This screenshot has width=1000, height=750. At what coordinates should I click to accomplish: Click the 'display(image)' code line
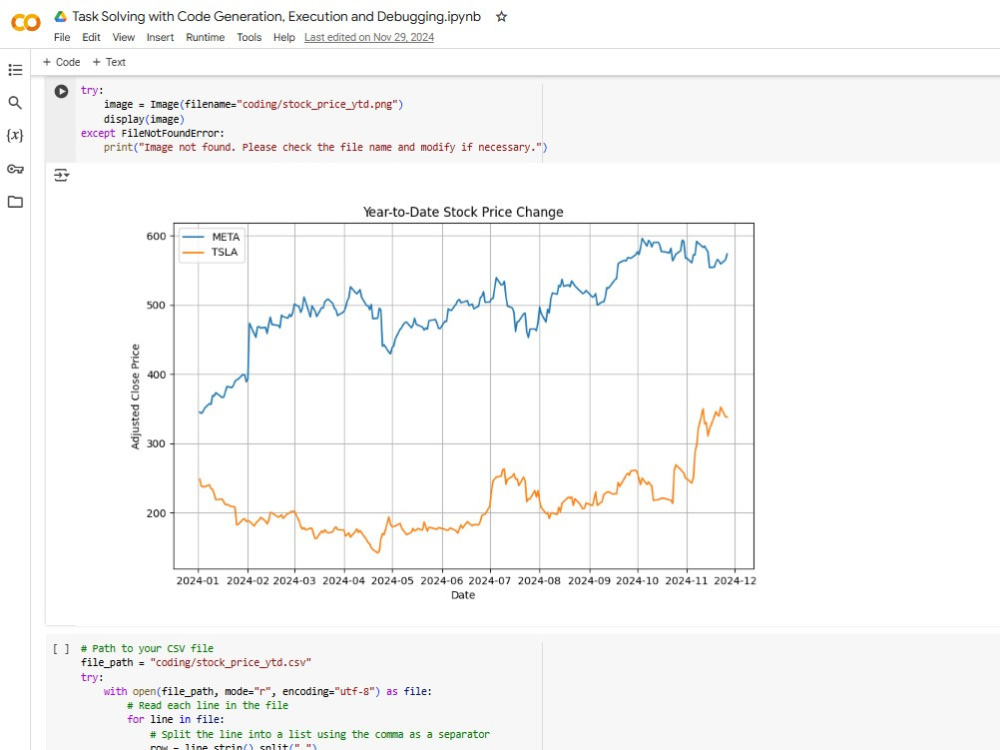[x=144, y=119]
